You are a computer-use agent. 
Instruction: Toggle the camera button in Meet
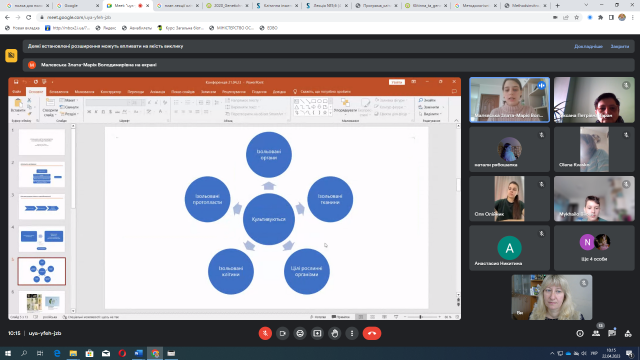282,333
